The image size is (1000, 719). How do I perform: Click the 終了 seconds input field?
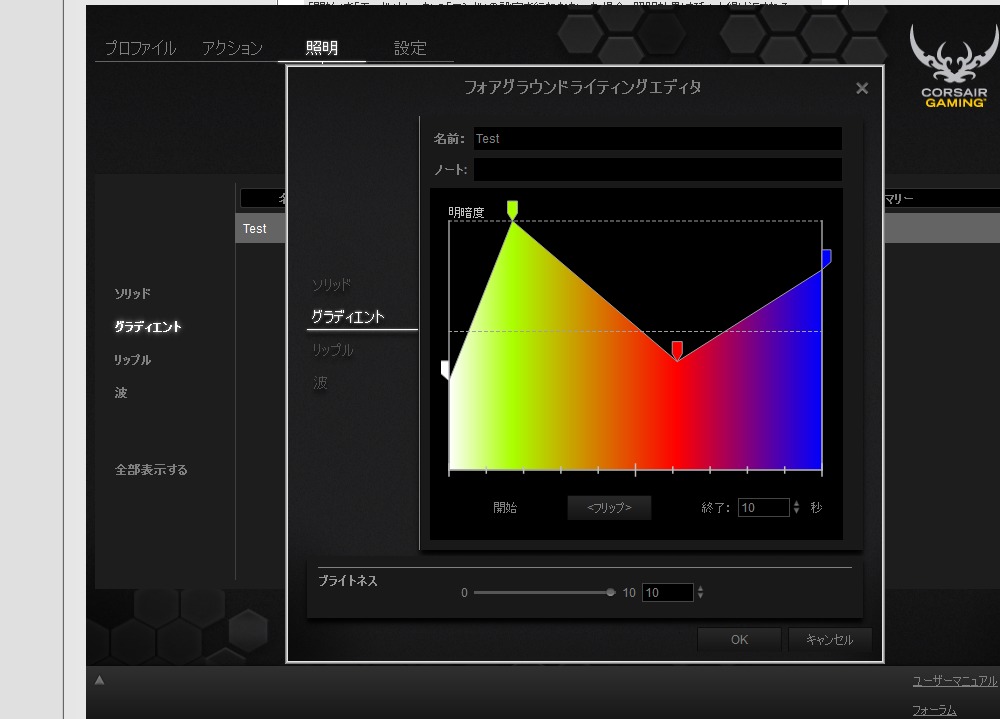pyautogui.click(x=763, y=507)
